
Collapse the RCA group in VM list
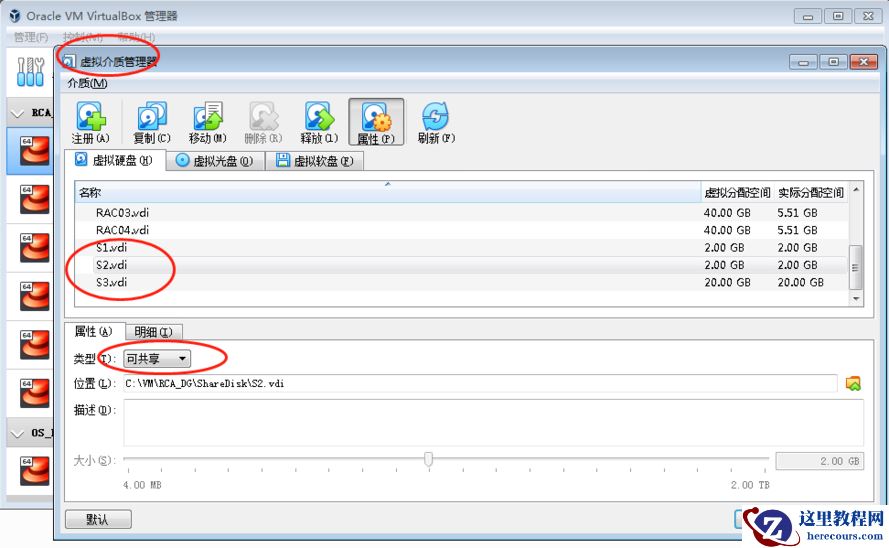[18, 113]
